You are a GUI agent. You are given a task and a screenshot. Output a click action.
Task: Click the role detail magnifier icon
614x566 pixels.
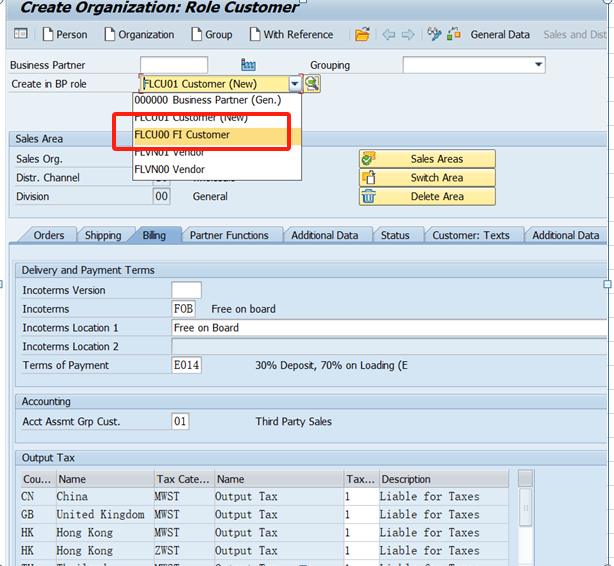(312, 84)
